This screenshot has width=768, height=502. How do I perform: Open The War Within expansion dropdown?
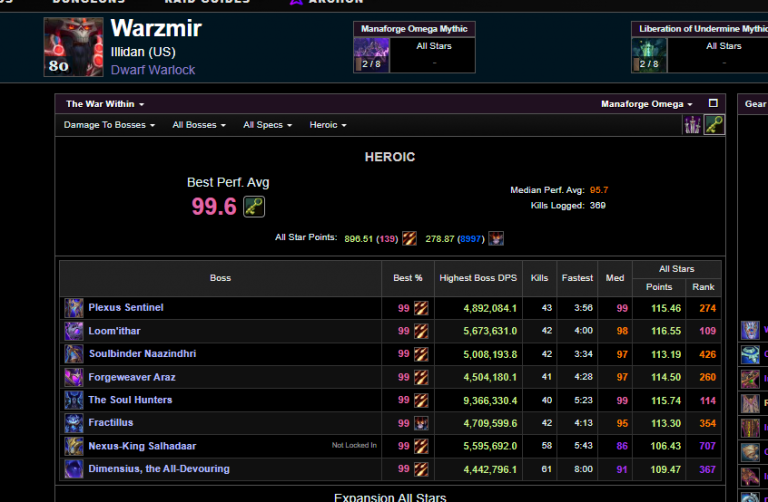coord(105,104)
